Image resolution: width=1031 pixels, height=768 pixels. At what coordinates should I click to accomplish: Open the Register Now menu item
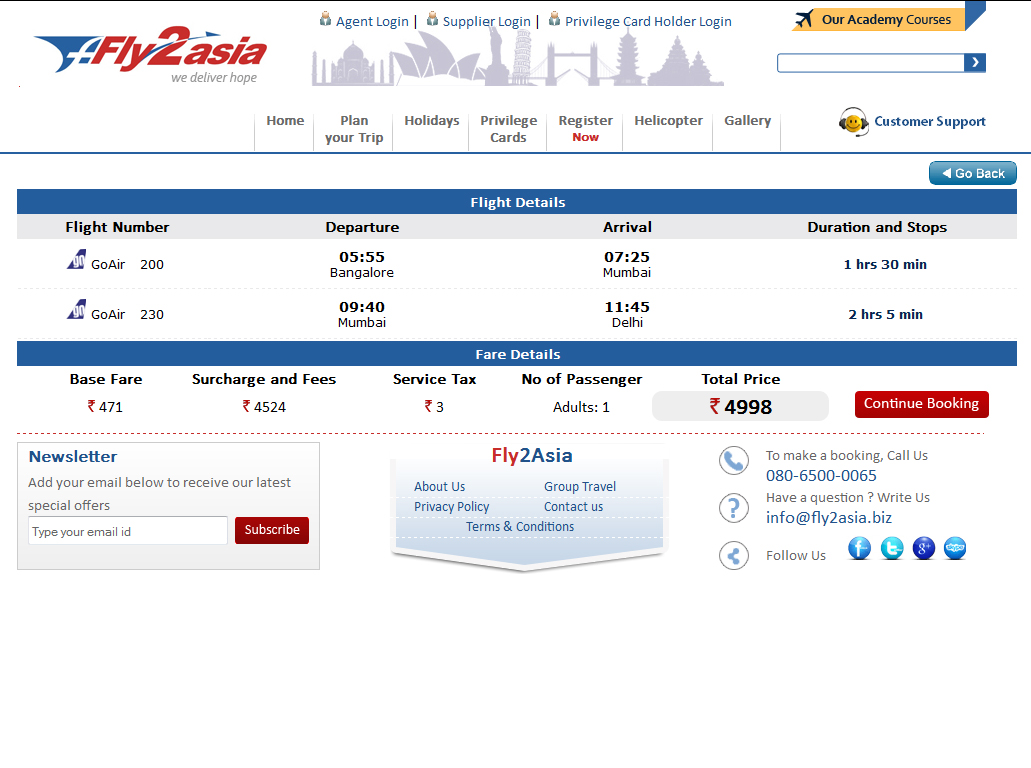tap(585, 129)
